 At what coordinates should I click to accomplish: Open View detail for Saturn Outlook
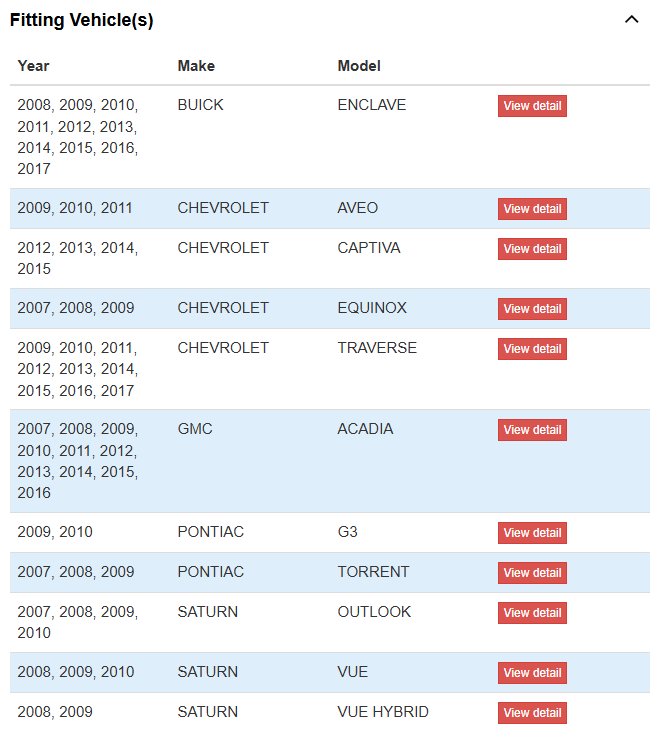point(532,613)
